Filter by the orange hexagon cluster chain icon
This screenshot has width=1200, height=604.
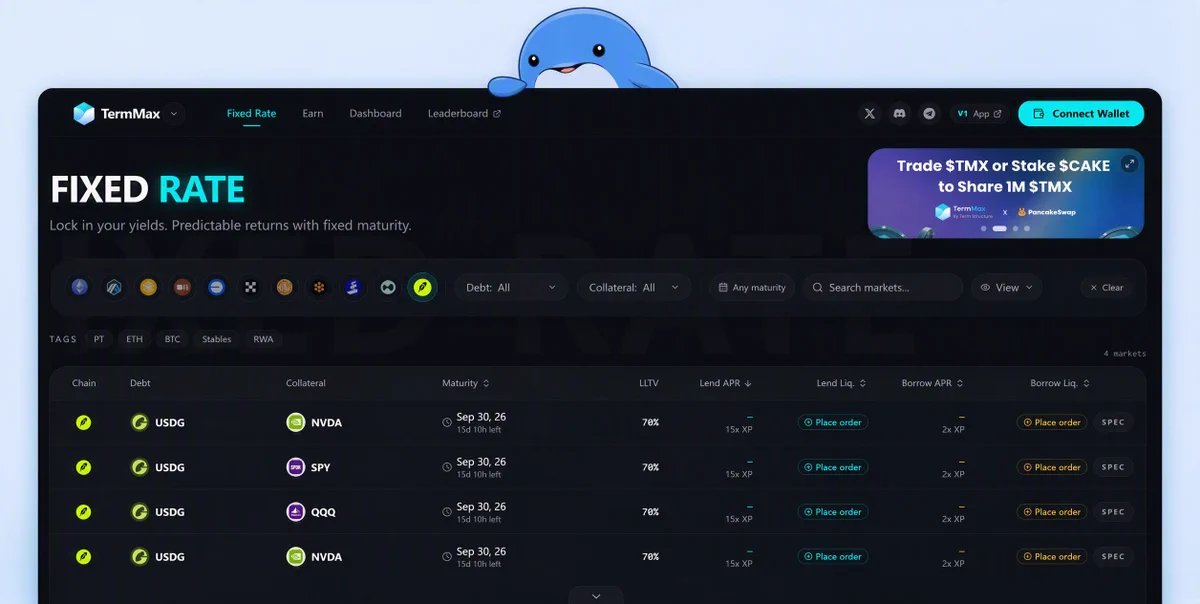pyautogui.click(x=318, y=287)
